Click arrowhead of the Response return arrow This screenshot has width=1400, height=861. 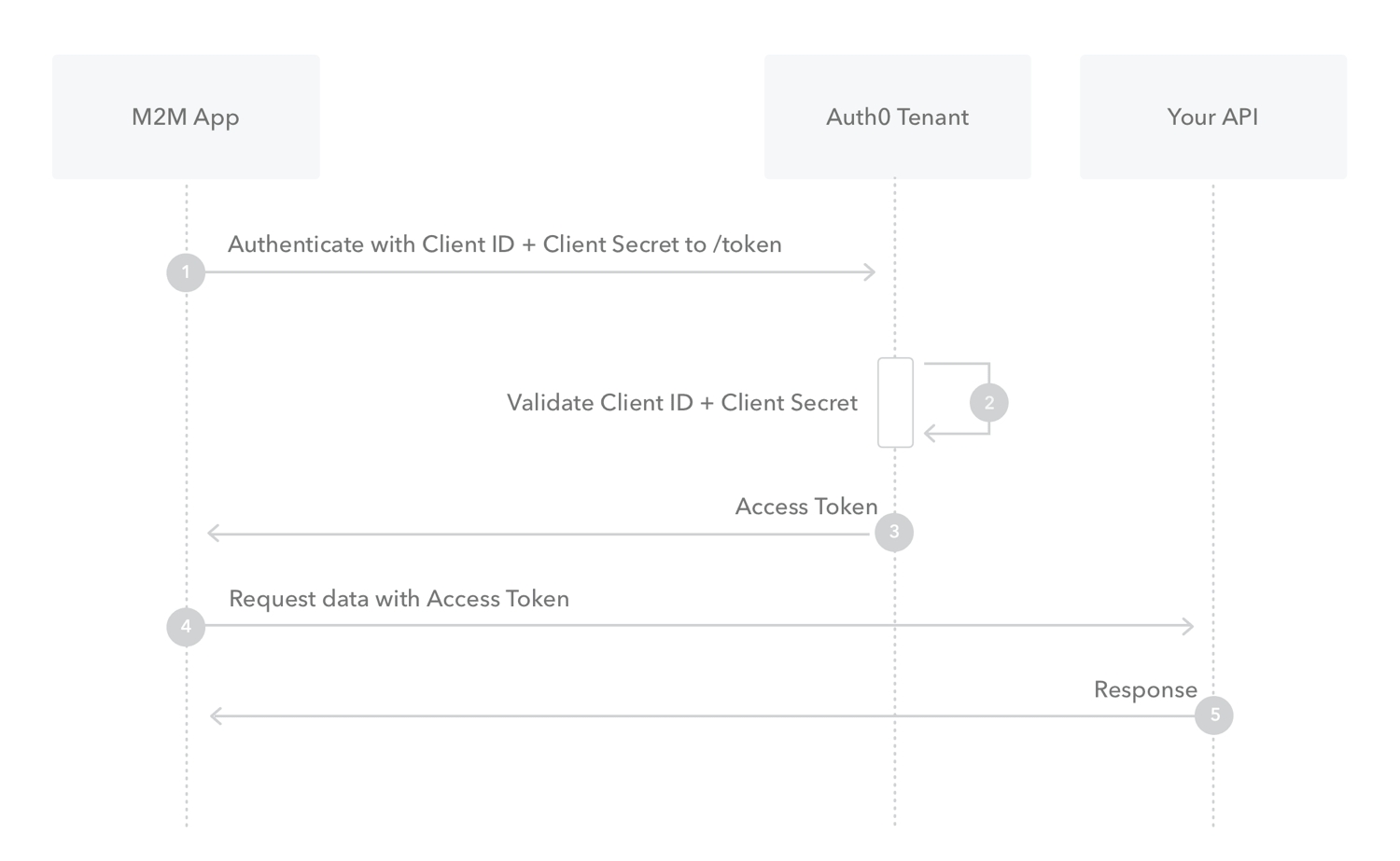[217, 716]
